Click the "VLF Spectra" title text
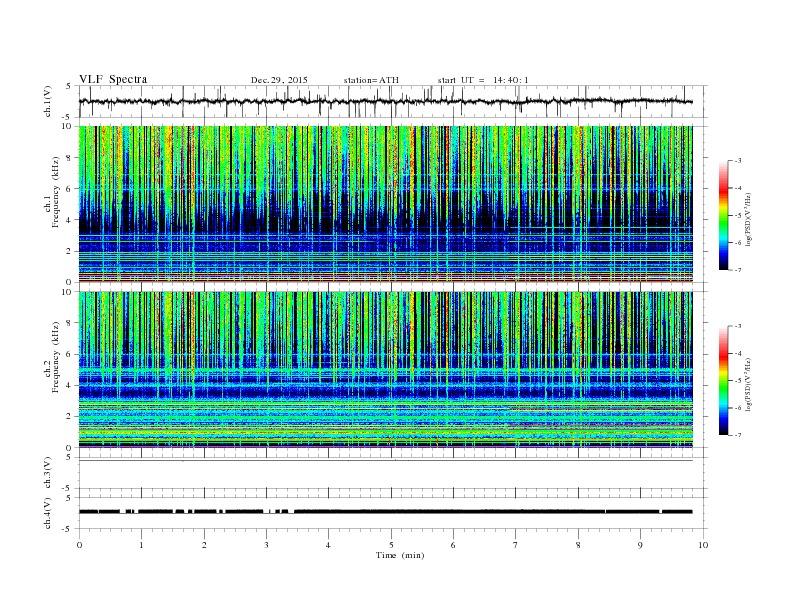This screenshot has width=792, height=612. 113,79
